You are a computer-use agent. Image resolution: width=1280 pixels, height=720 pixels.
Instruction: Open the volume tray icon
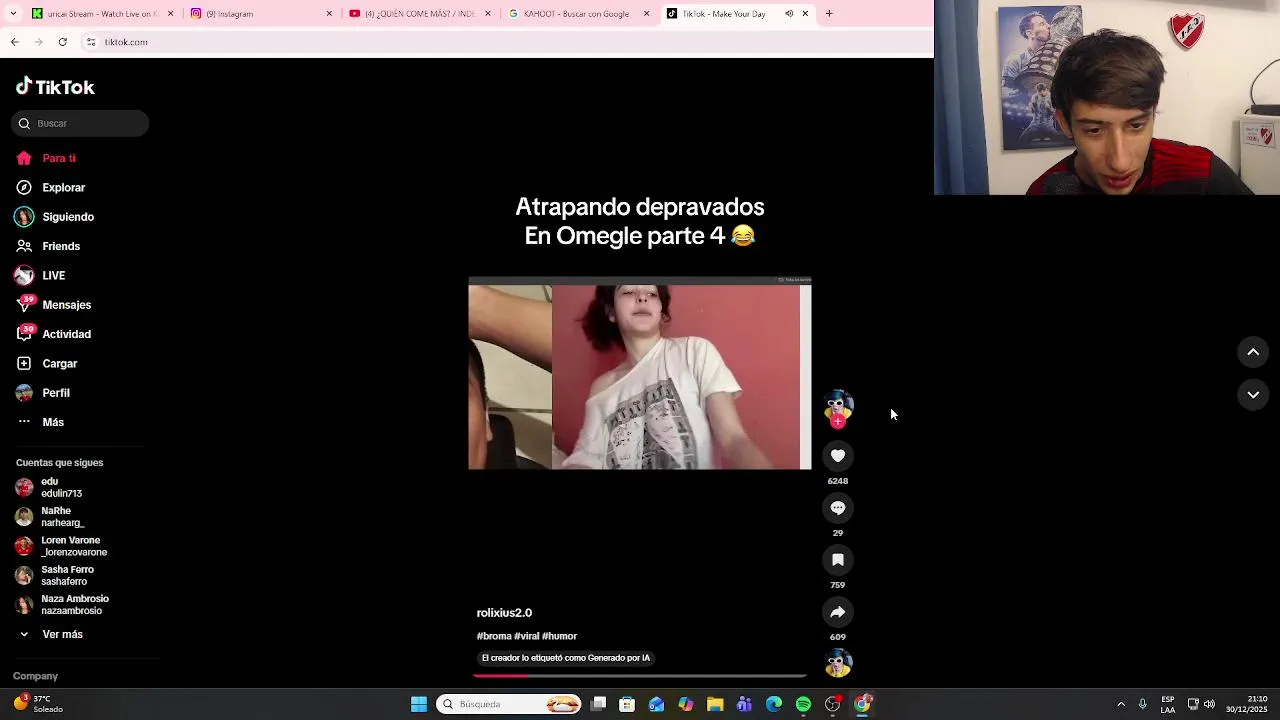click(x=1209, y=704)
